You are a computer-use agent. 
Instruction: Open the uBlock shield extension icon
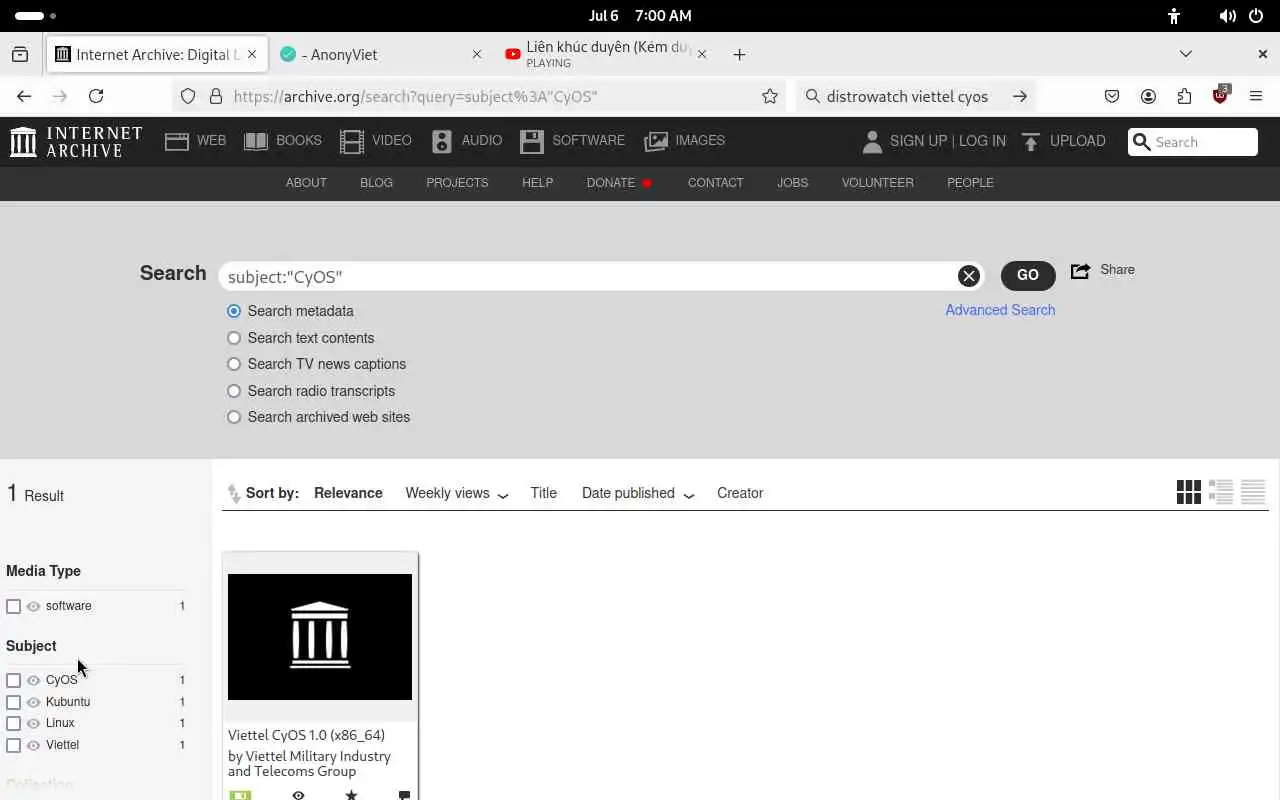(x=1220, y=96)
